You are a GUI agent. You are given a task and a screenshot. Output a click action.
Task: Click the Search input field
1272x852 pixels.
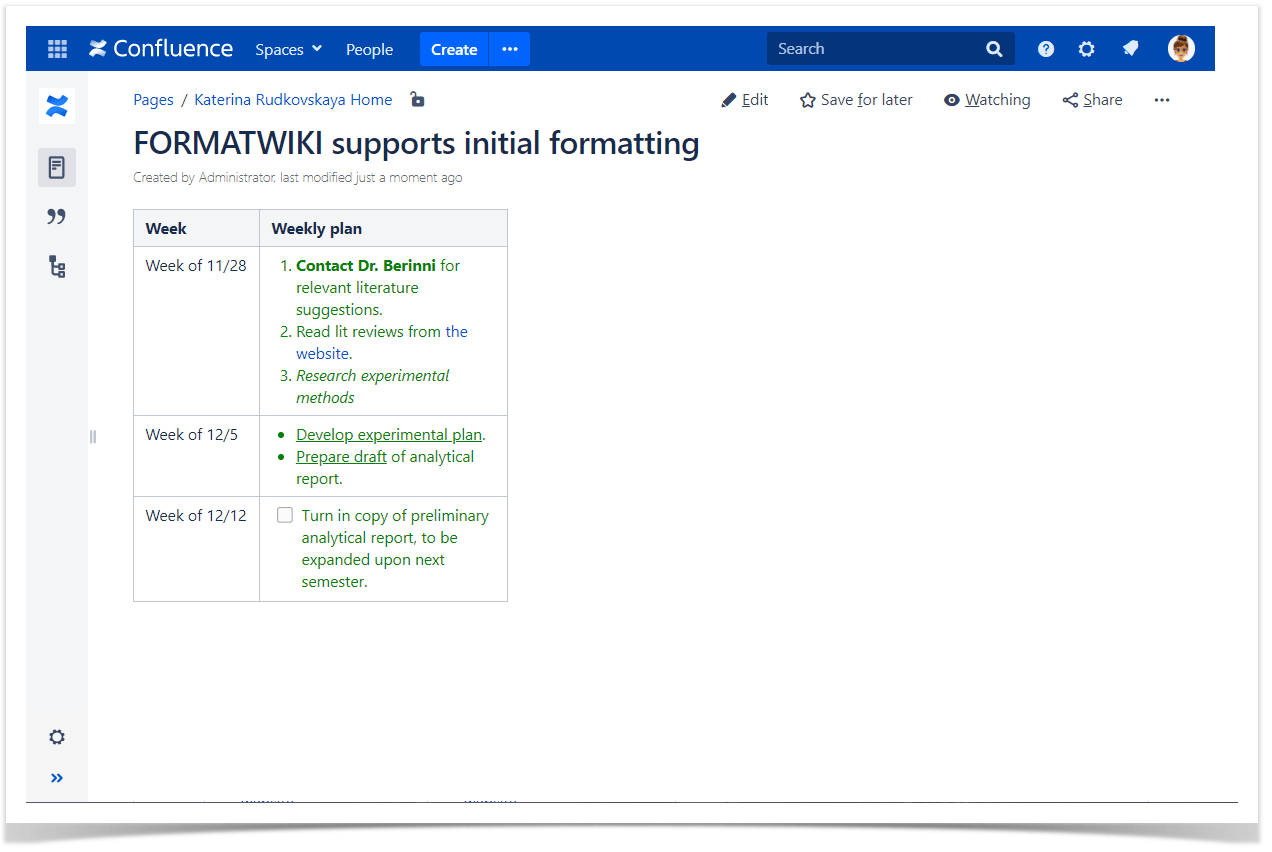[875, 49]
